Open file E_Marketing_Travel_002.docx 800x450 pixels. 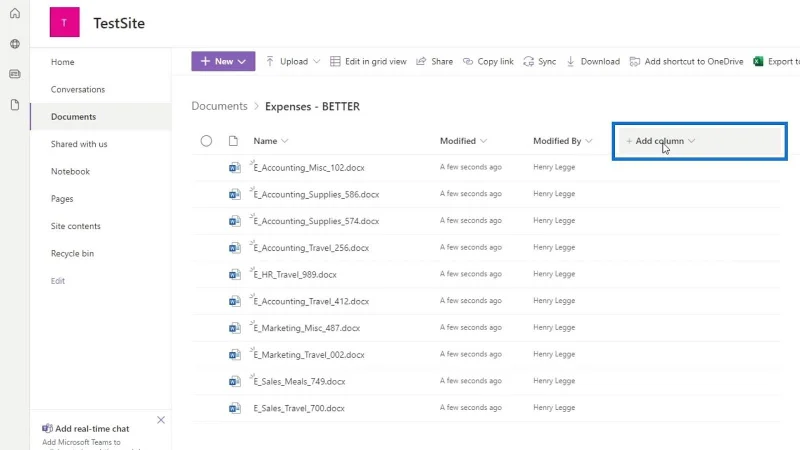pyautogui.click(x=309, y=355)
